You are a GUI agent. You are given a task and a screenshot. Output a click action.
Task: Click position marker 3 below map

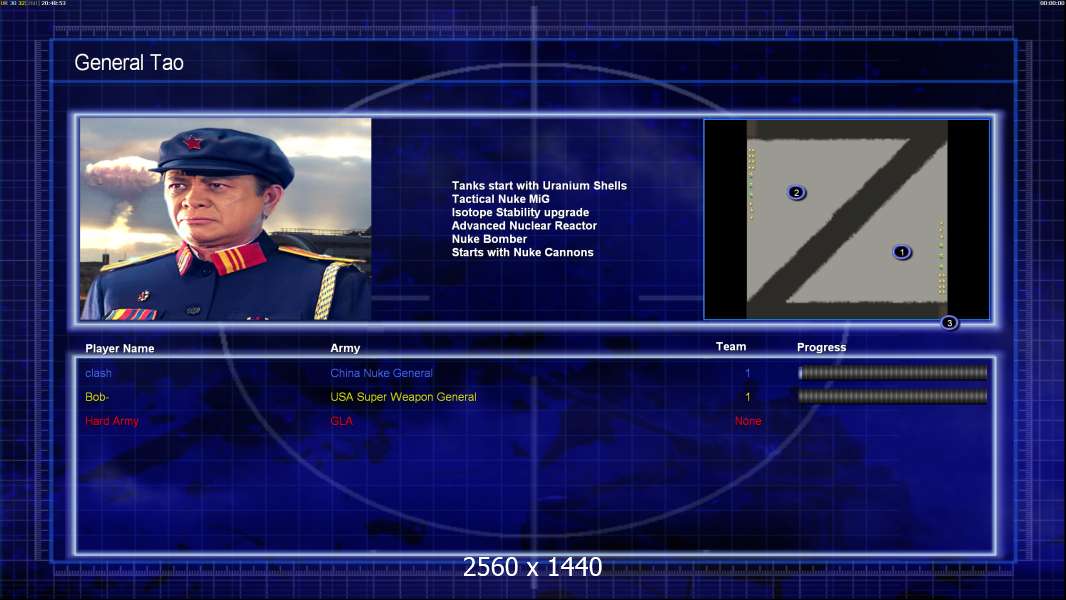point(950,323)
